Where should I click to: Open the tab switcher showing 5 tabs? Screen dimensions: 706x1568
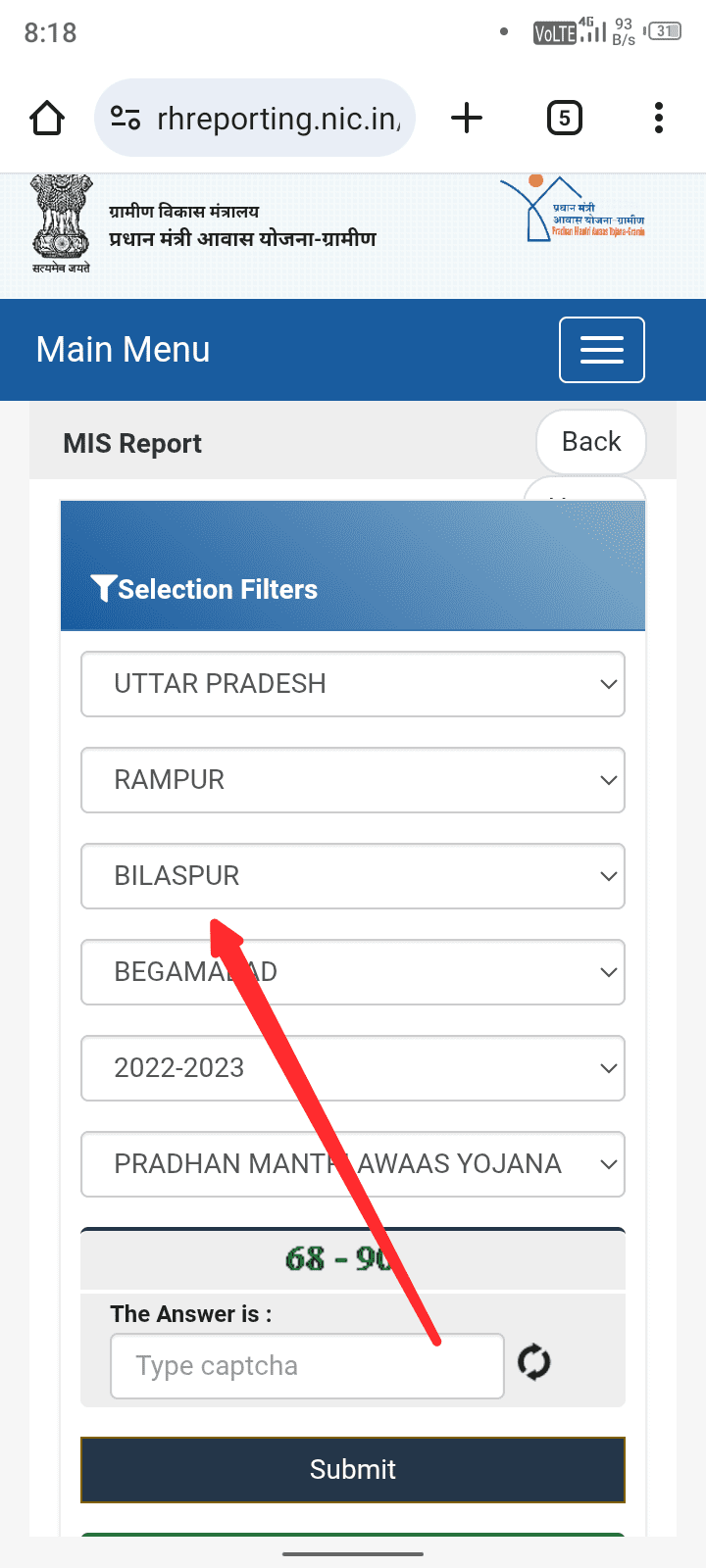(564, 119)
